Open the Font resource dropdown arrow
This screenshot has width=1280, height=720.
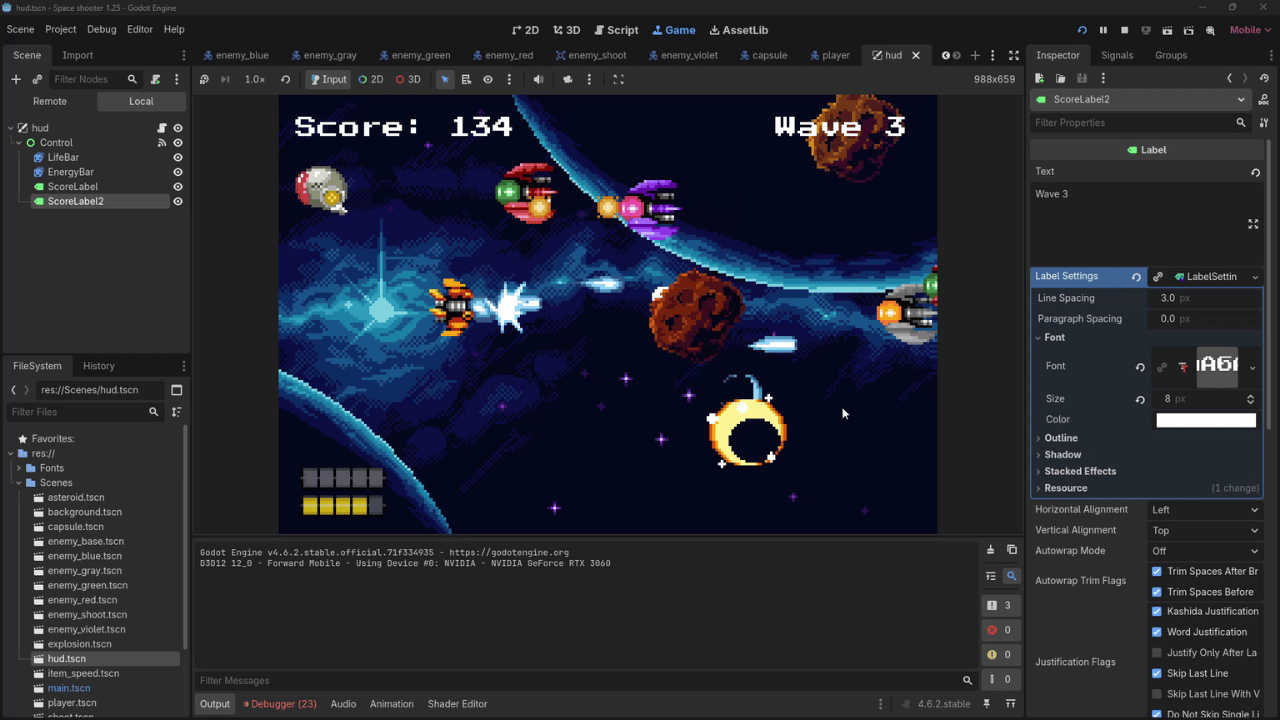click(x=1252, y=367)
